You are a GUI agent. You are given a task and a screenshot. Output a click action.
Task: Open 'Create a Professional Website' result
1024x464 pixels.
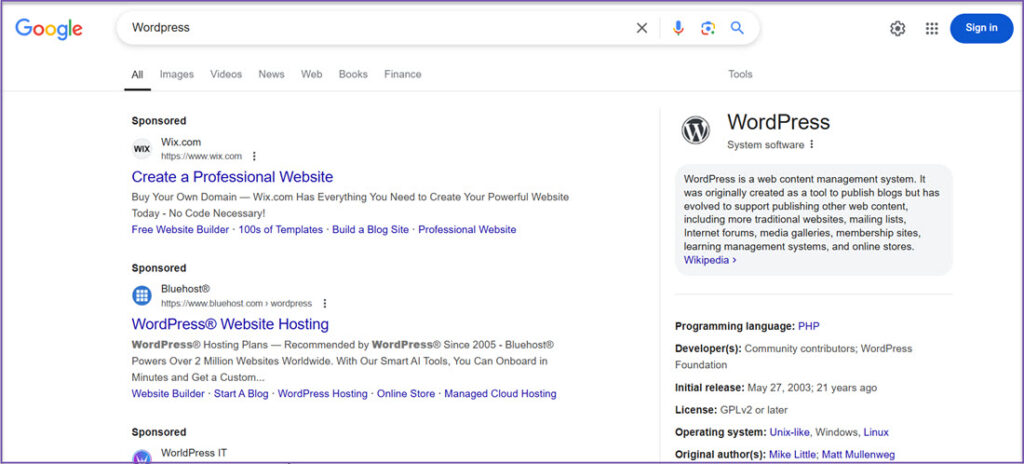[232, 177]
